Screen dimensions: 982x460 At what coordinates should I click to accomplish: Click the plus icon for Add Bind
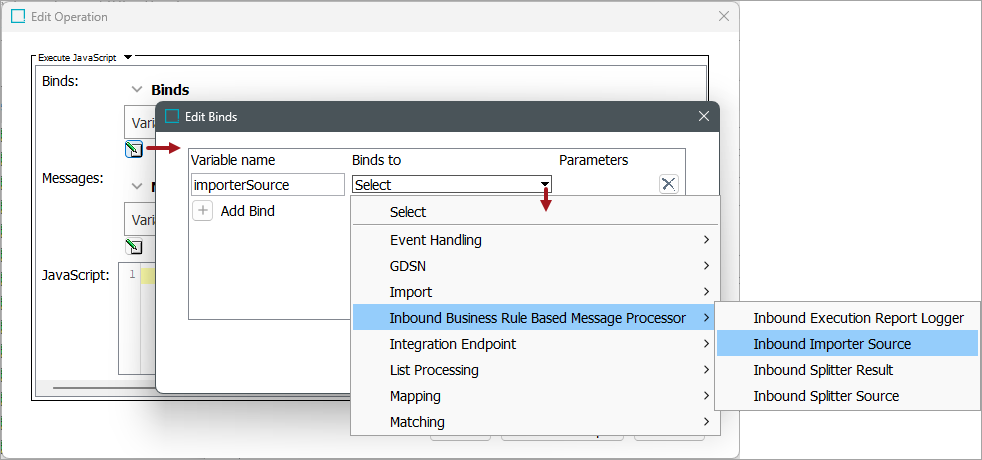(202, 211)
